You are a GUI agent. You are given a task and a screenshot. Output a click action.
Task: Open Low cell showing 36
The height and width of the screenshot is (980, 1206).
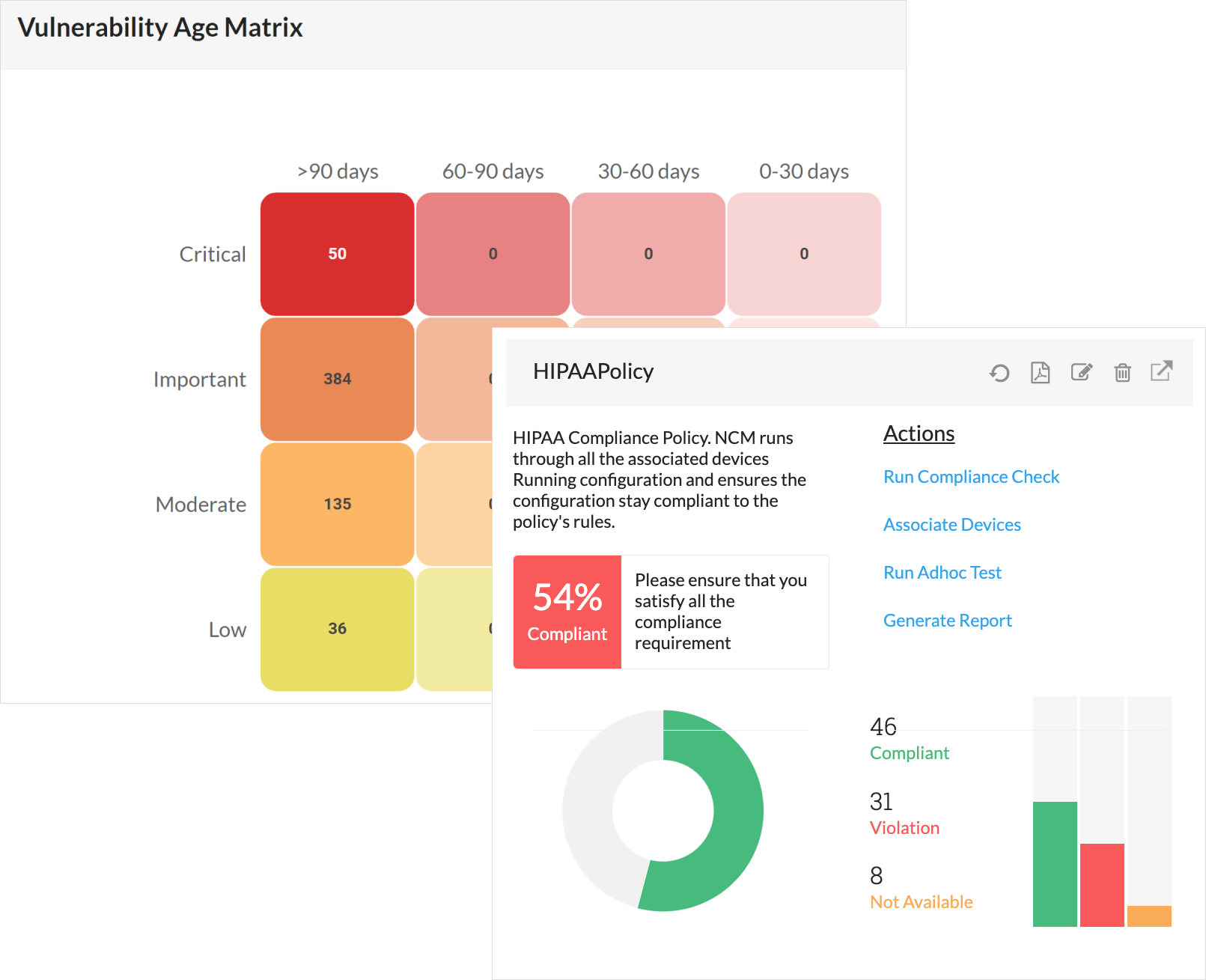point(338,629)
